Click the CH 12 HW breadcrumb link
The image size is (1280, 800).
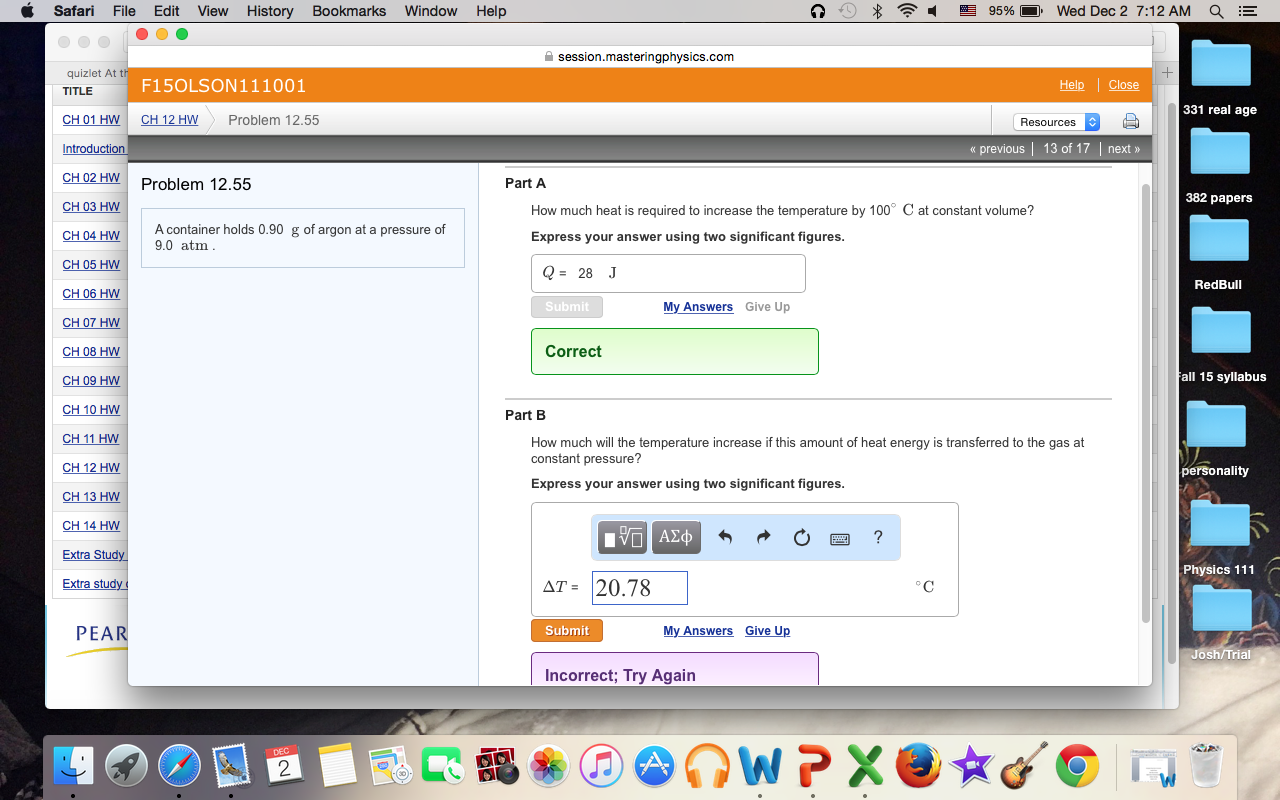click(x=169, y=120)
